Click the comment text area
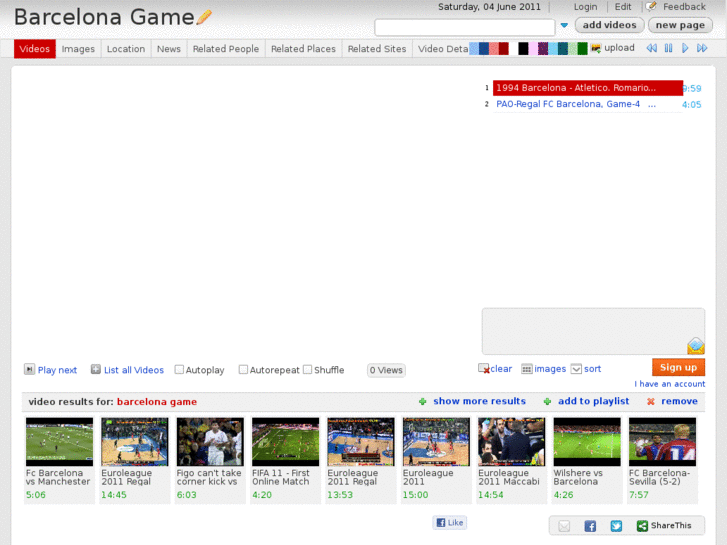This screenshot has height=545, width=727. [x=593, y=331]
